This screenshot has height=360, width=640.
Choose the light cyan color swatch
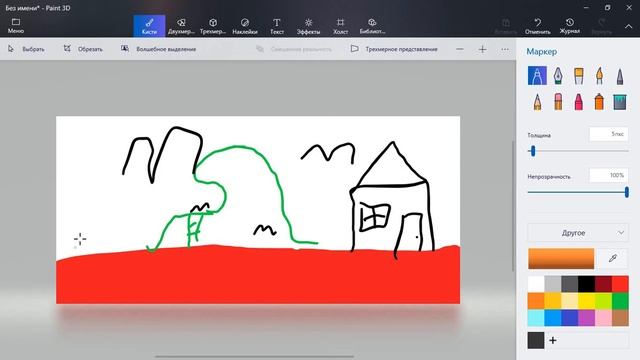(x=536, y=318)
